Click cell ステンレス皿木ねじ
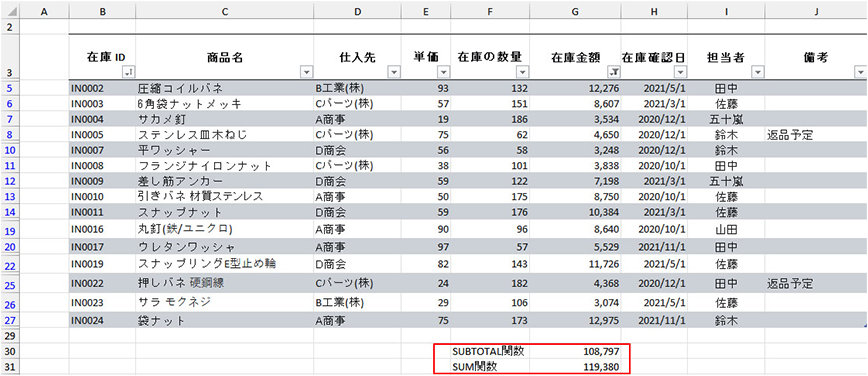Image resolution: width=868 pixels, height=376 pixels. click(x=224, y=135)
